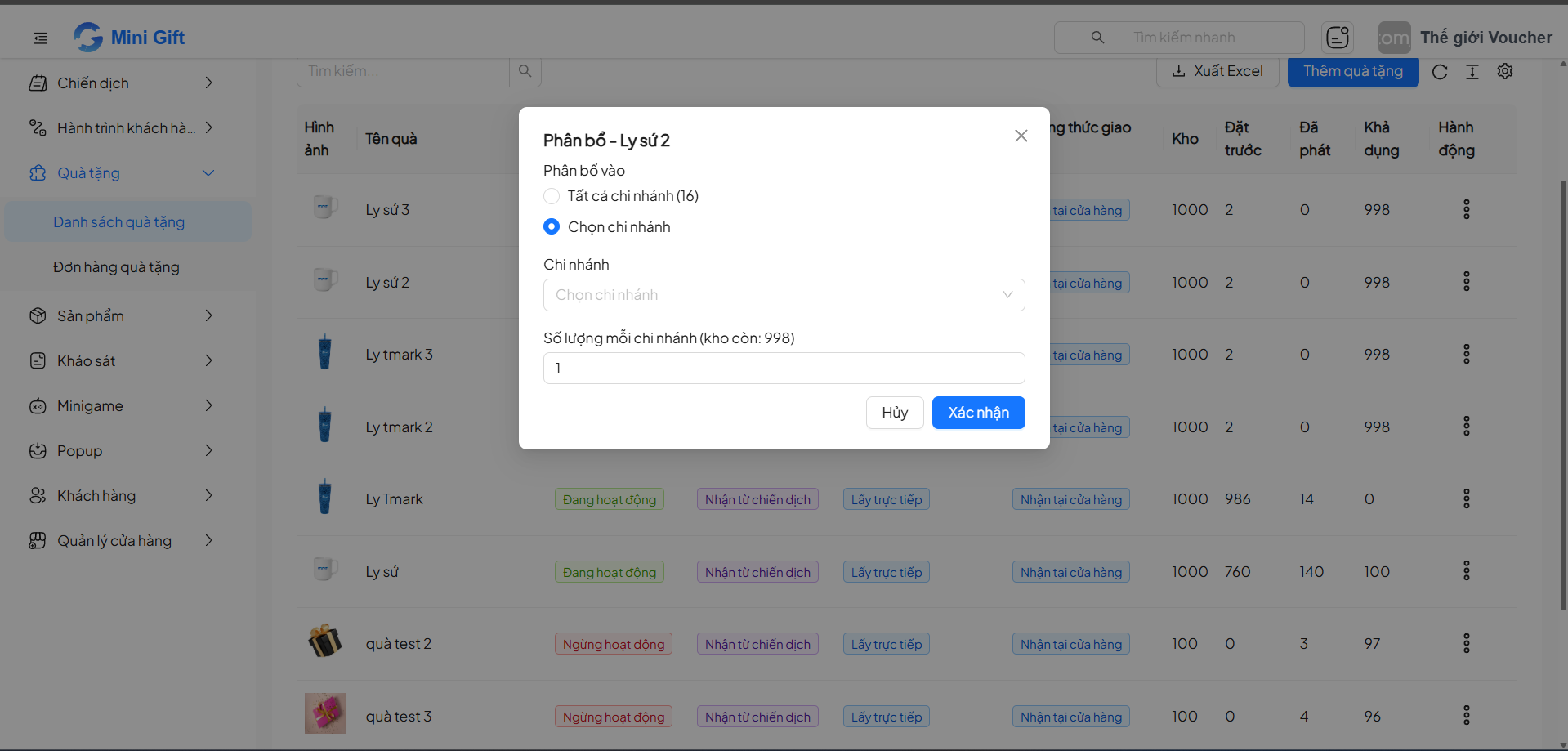Open actions menu for Ly sứ row
Viewport: 1568px width, 751px height.
pos(1467,570)
